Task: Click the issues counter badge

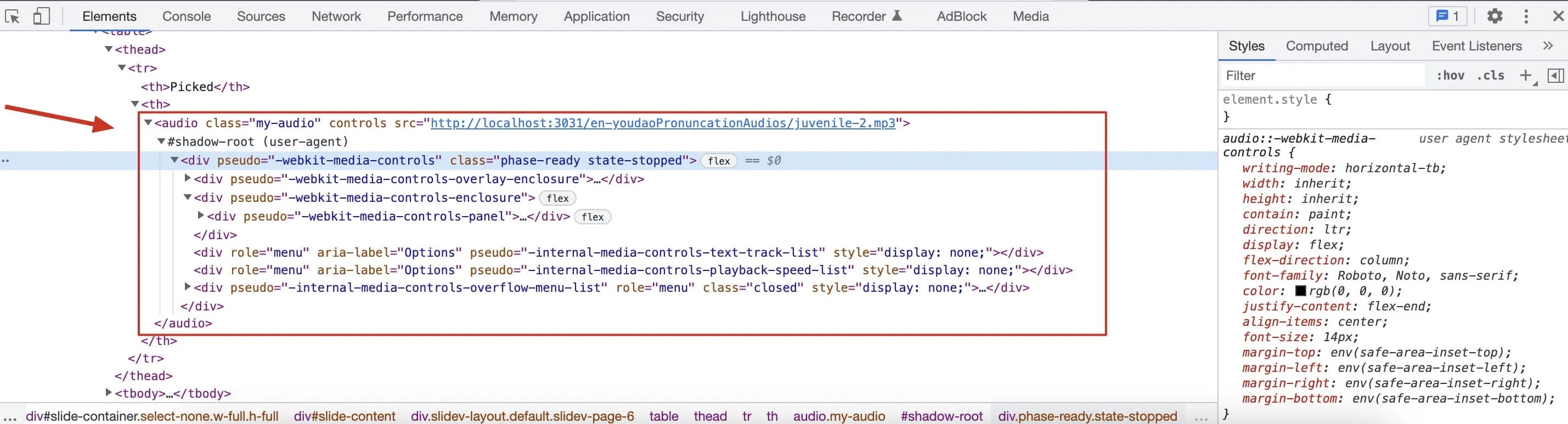Action: 1447,16
